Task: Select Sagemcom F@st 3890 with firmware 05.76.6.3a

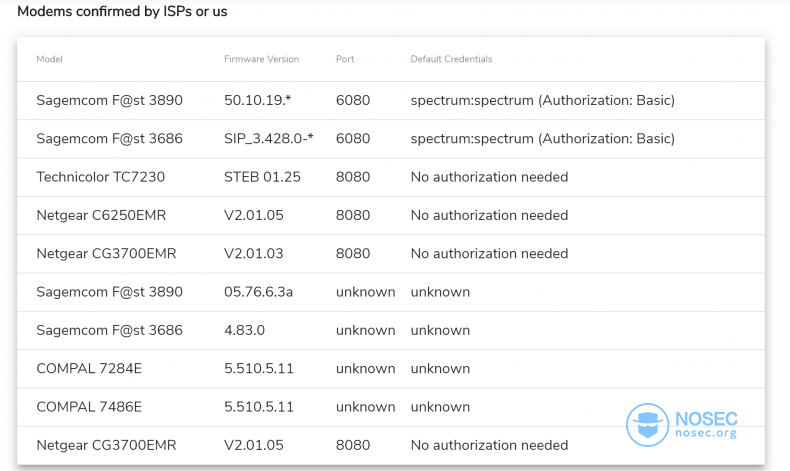Action: point(109,292)
